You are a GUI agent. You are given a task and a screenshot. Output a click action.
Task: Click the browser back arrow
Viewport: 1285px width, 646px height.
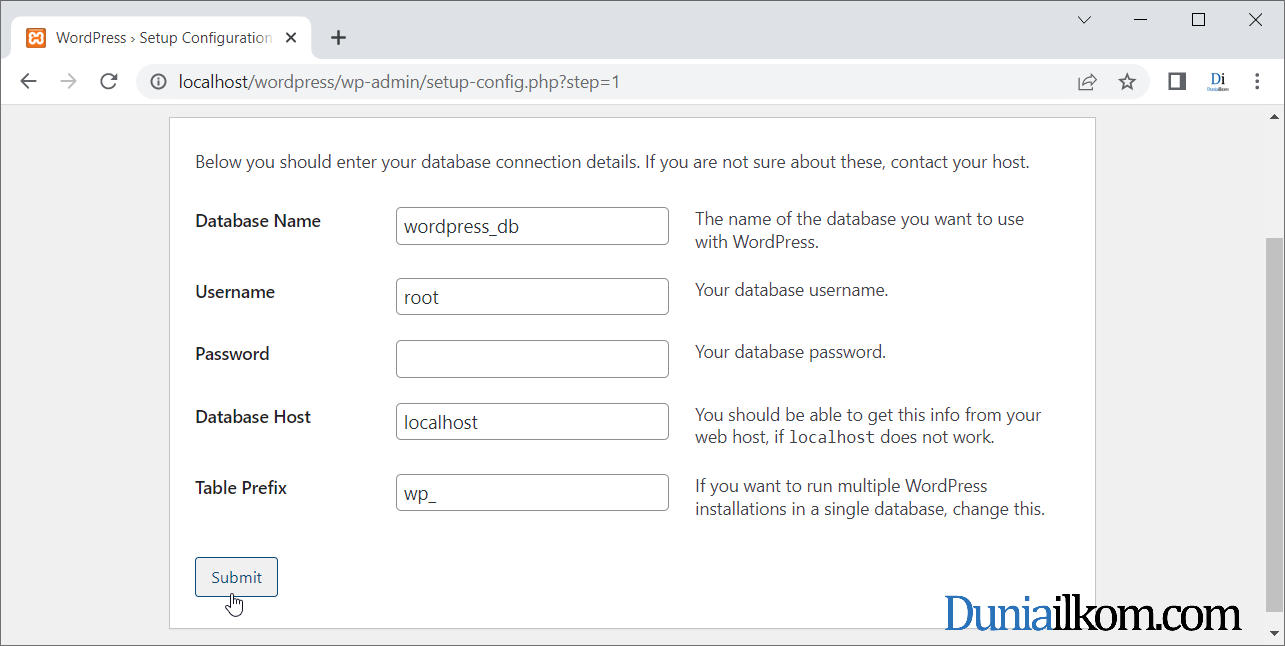(28, 82)
